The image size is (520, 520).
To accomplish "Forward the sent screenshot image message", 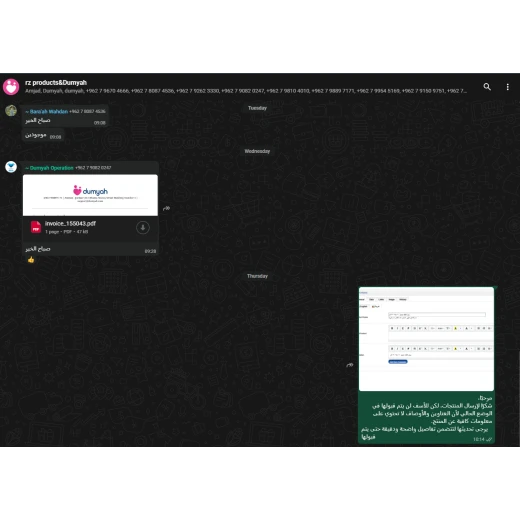I will click(349, 365).
